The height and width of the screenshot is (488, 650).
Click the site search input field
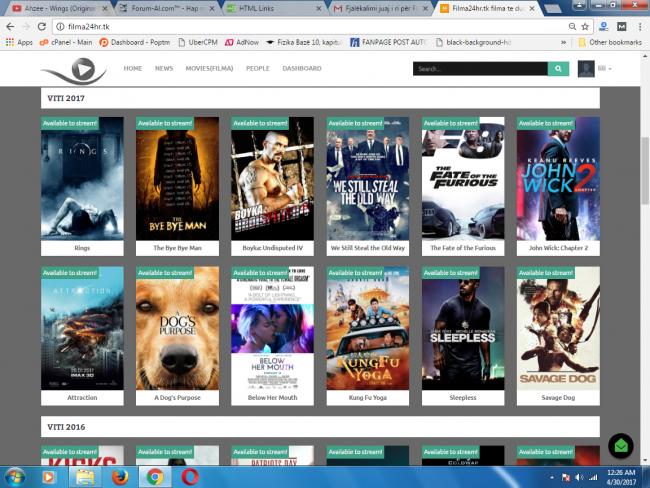click(x=480, y=69)
